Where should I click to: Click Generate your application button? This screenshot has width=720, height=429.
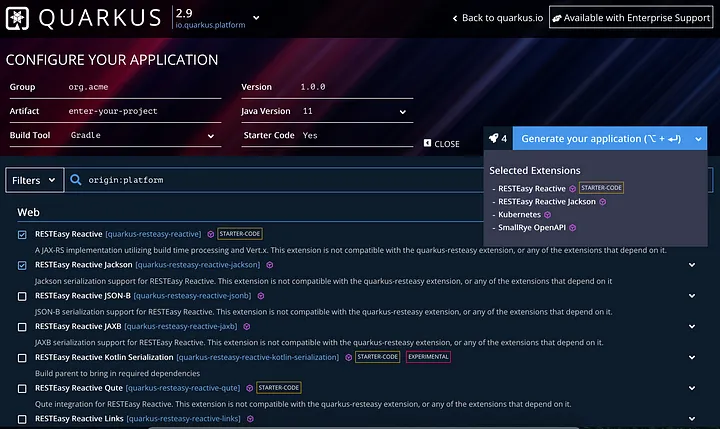601,139
